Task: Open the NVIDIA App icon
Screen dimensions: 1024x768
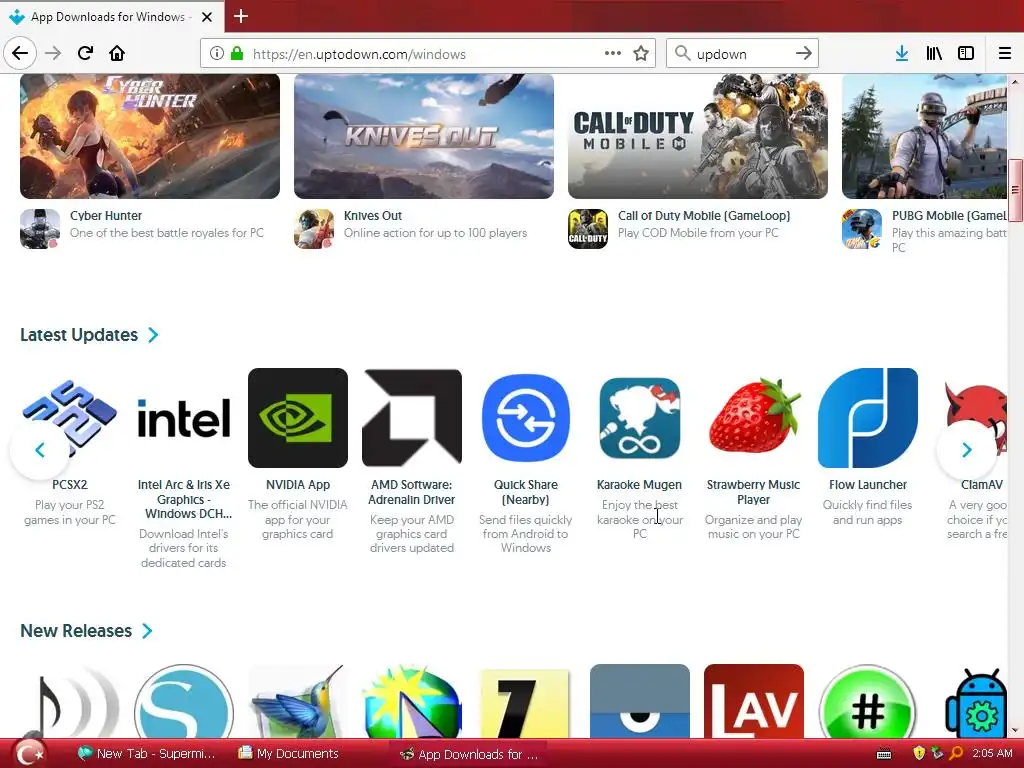Action: tap(298, 417)
